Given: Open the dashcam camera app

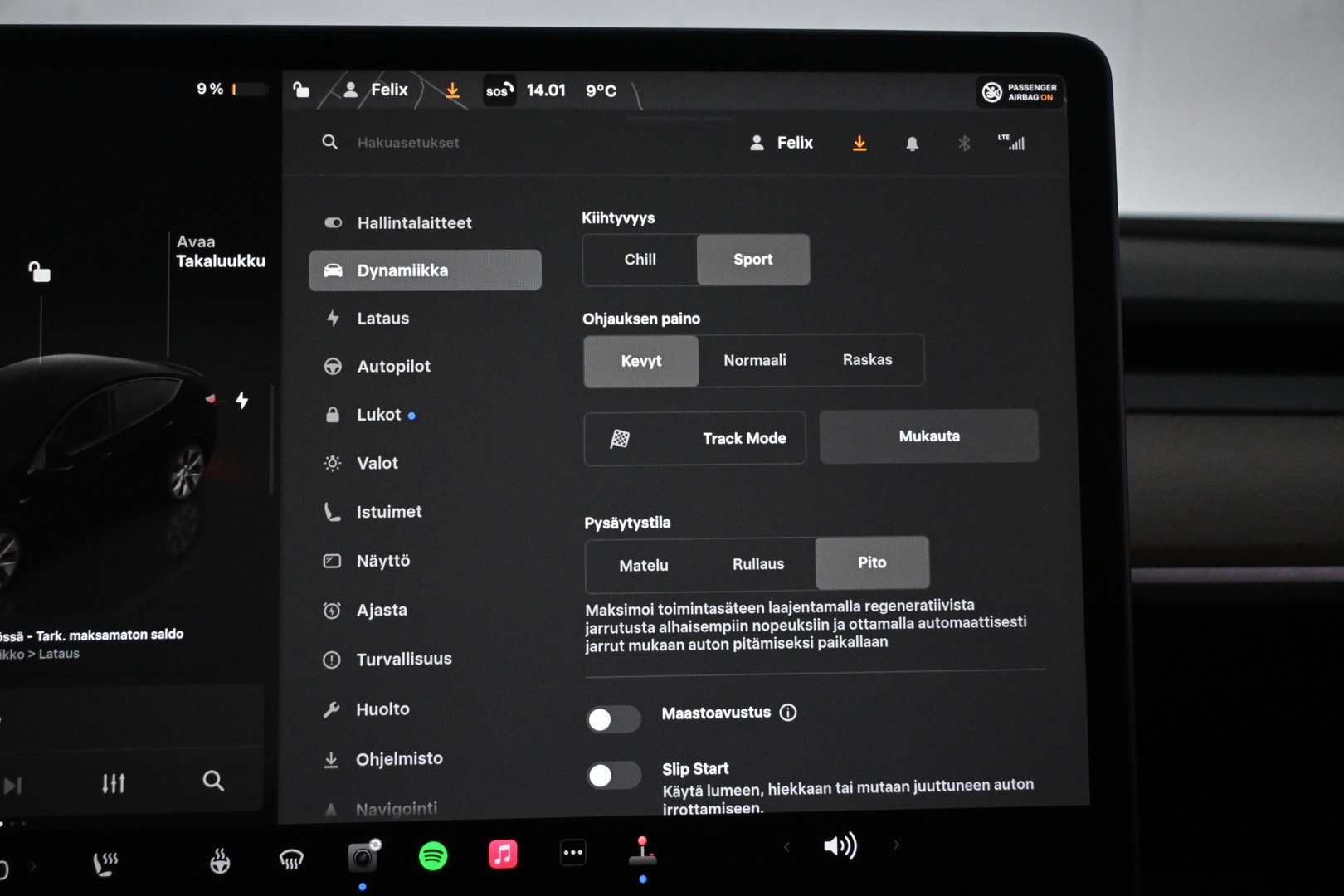Looking at the screenshot, I should click(363, 857).
